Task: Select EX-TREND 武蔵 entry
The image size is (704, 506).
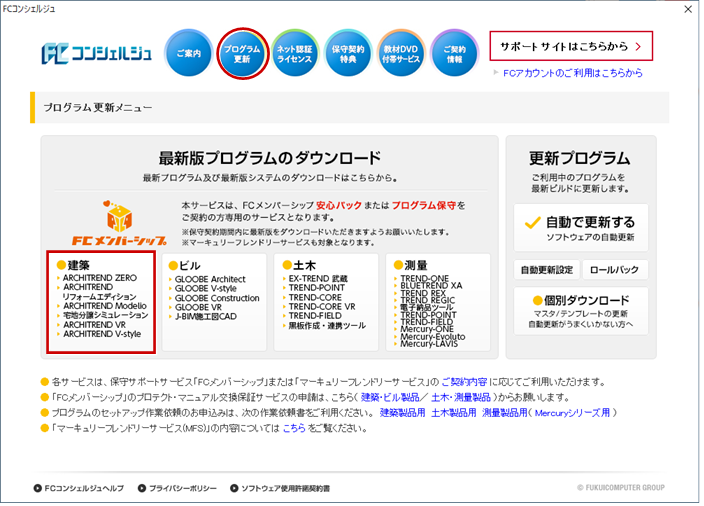Action: coord(318,279)
